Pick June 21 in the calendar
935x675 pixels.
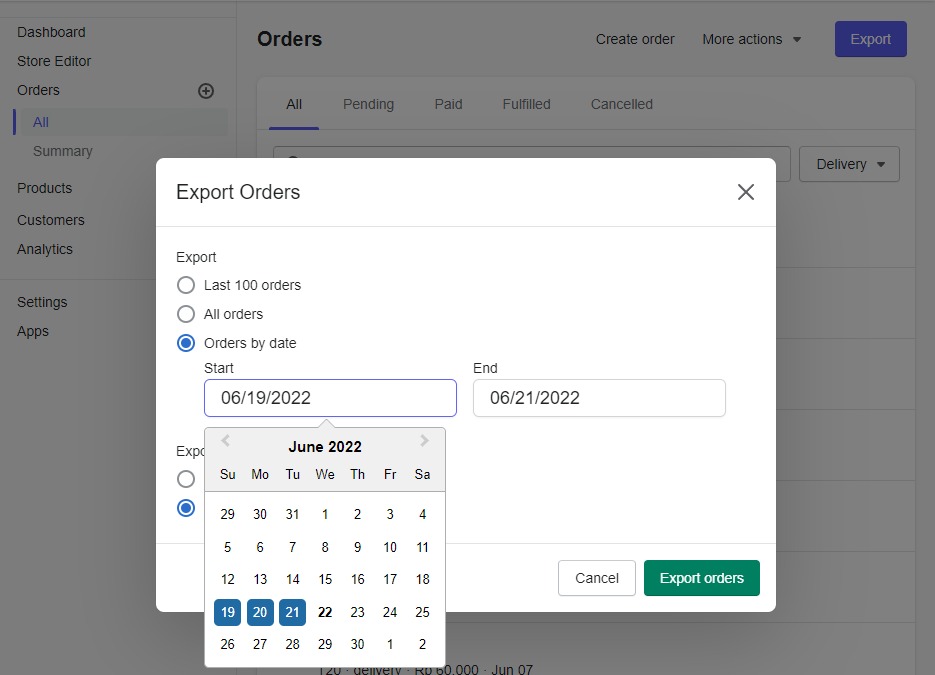tap(292, 612)
